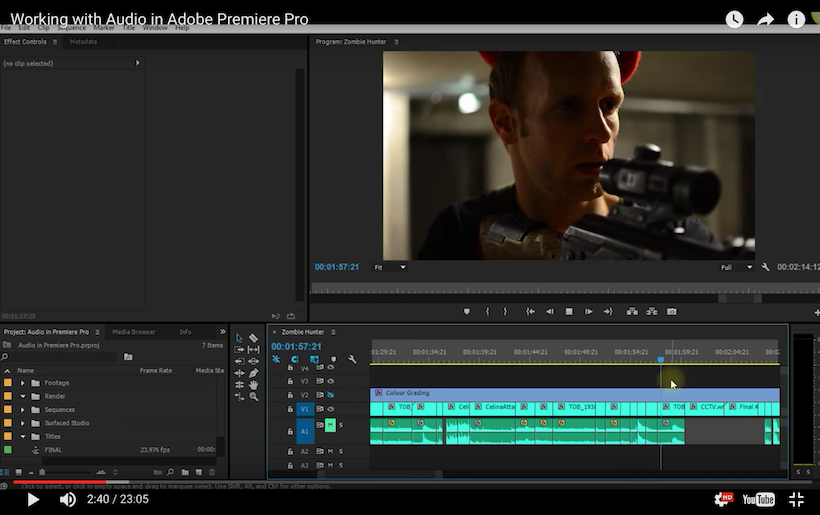The height and width of the screenshot is (515, 820).
Task: Step forward one frame in Program Monitor
Action: [x=588, y=312]
